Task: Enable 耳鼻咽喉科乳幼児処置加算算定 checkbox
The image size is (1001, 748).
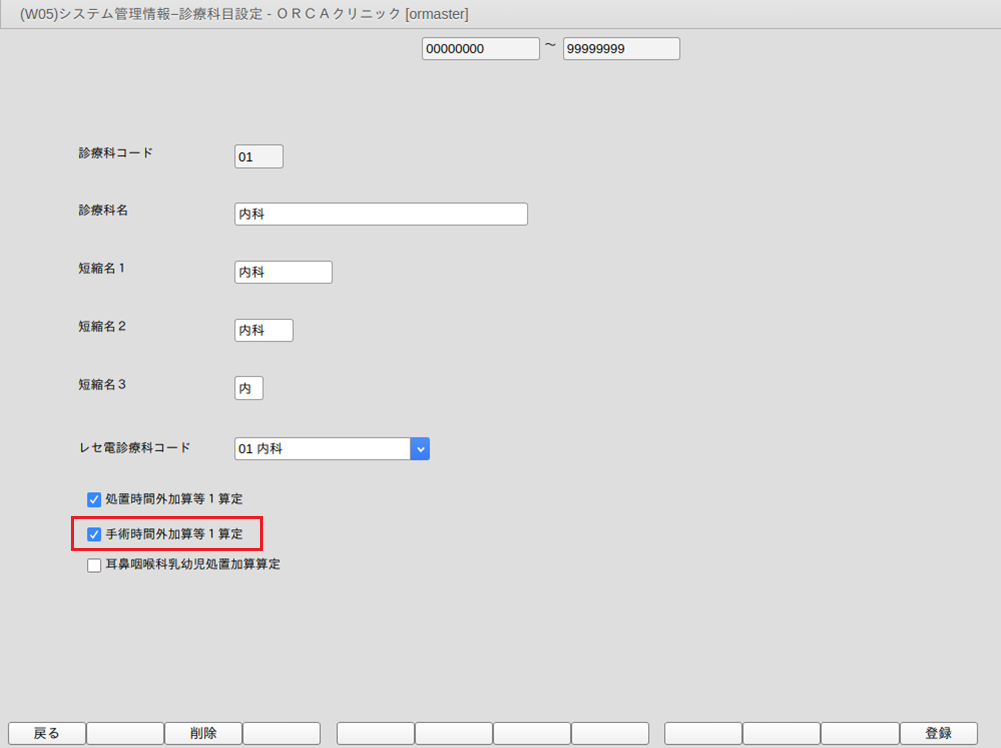Action: [94, 565]
